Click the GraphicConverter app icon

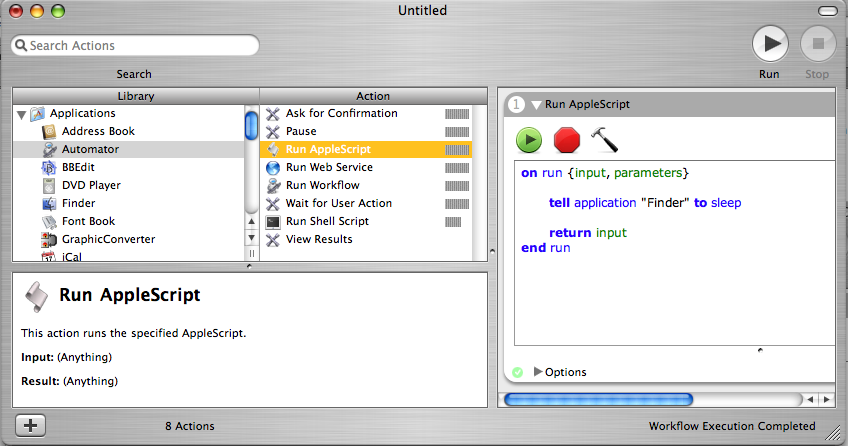[49, 239]
